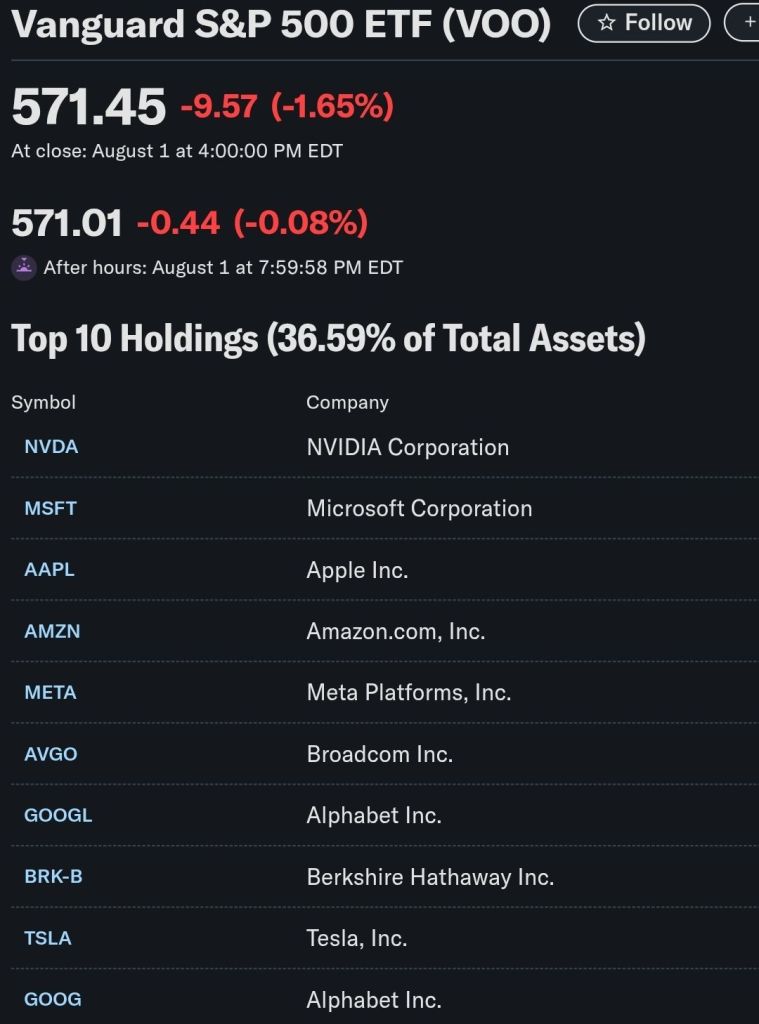The width and height of the screenshot is (759, 1024).
Task: Click the GOOG symbol link
Action: (53, 999)
